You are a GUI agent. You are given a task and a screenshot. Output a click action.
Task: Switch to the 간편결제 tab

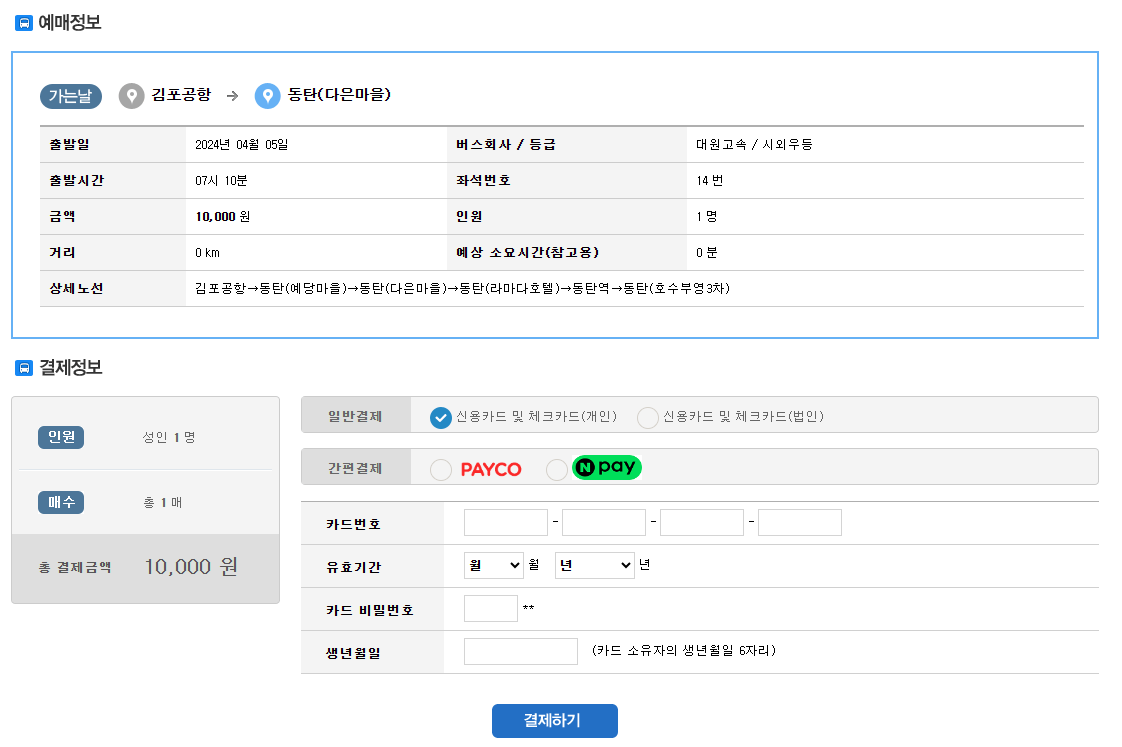tap(355, 466)
